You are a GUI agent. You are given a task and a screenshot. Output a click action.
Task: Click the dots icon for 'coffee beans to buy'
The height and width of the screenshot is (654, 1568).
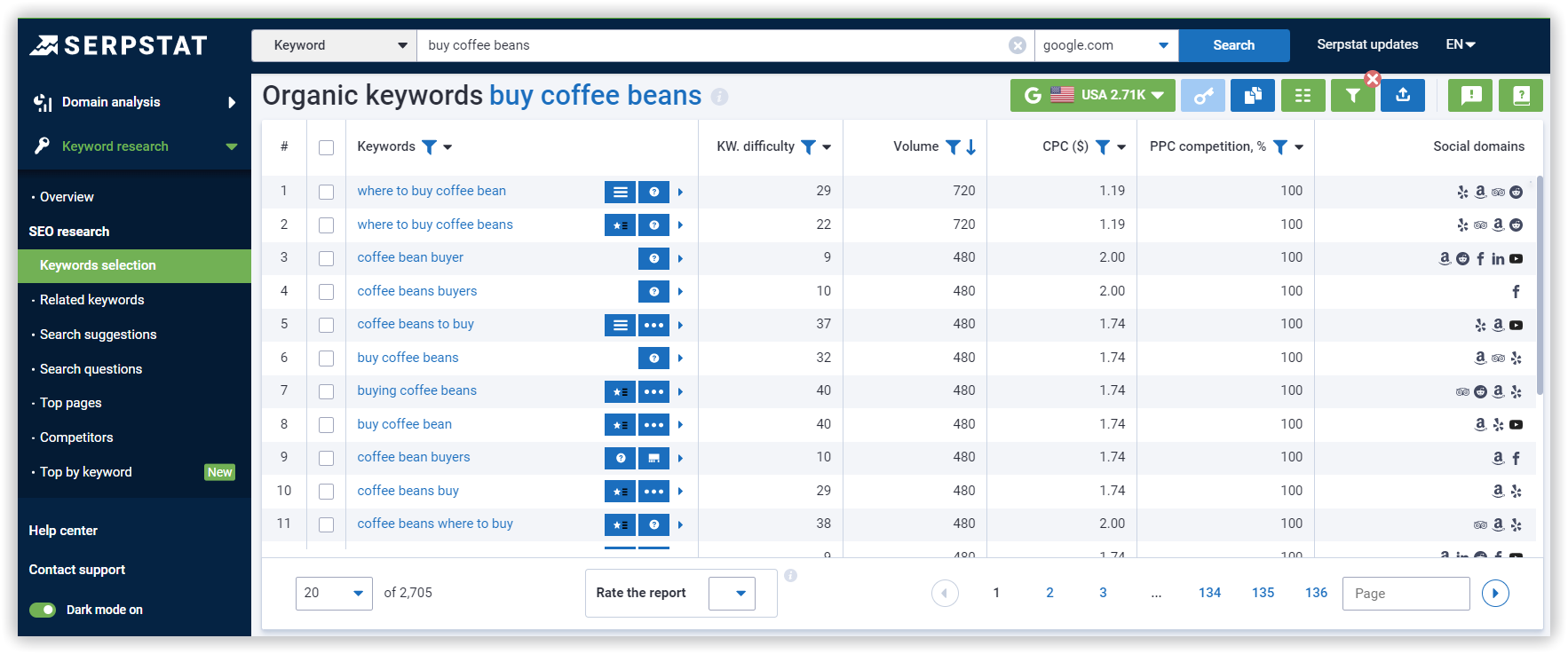coord(653,325)
